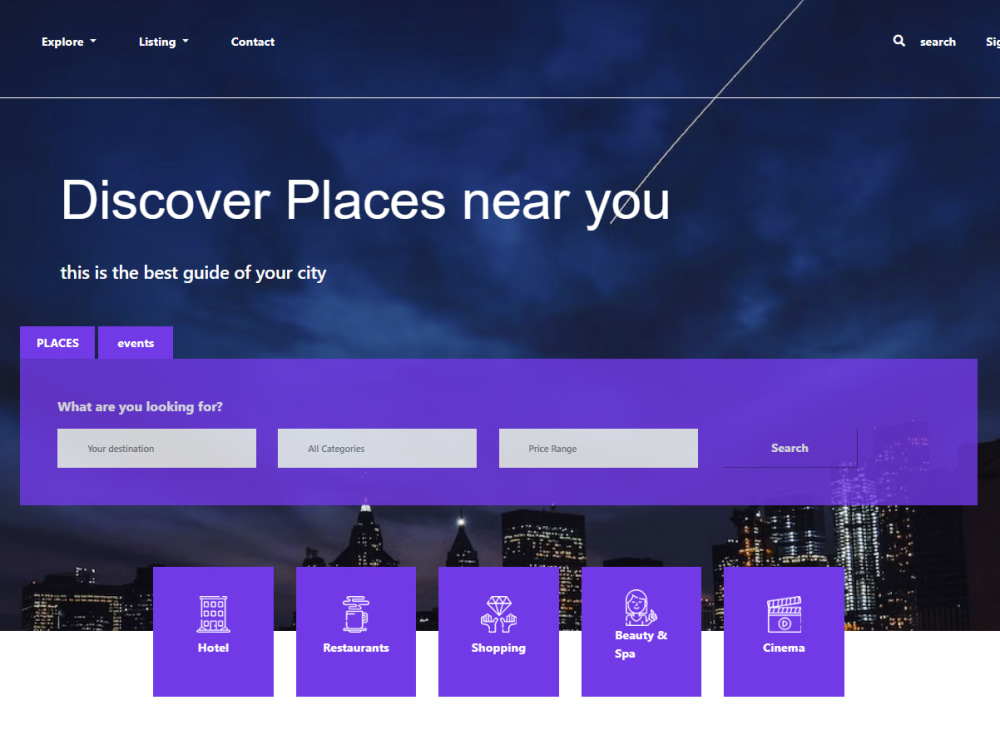Open the Price Range selector

click(x=598, y=448)
